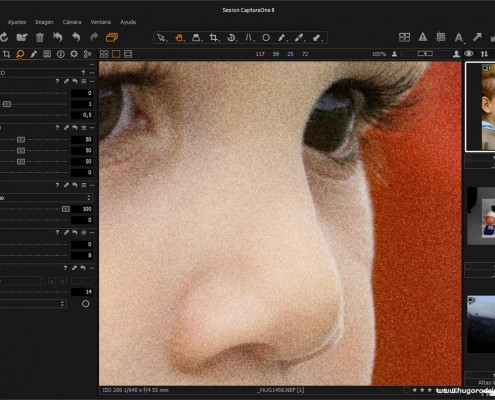Open the metadata info tool tab
The height and width of the screenshot is (400, 495).
[x=61, y=54]
